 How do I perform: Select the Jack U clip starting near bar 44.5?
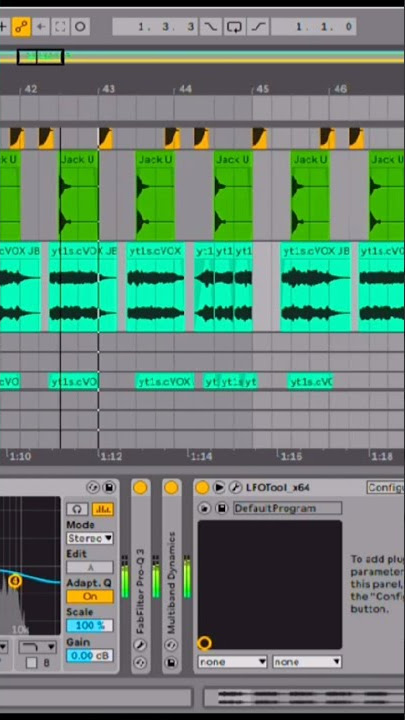(x=233, y=196)
